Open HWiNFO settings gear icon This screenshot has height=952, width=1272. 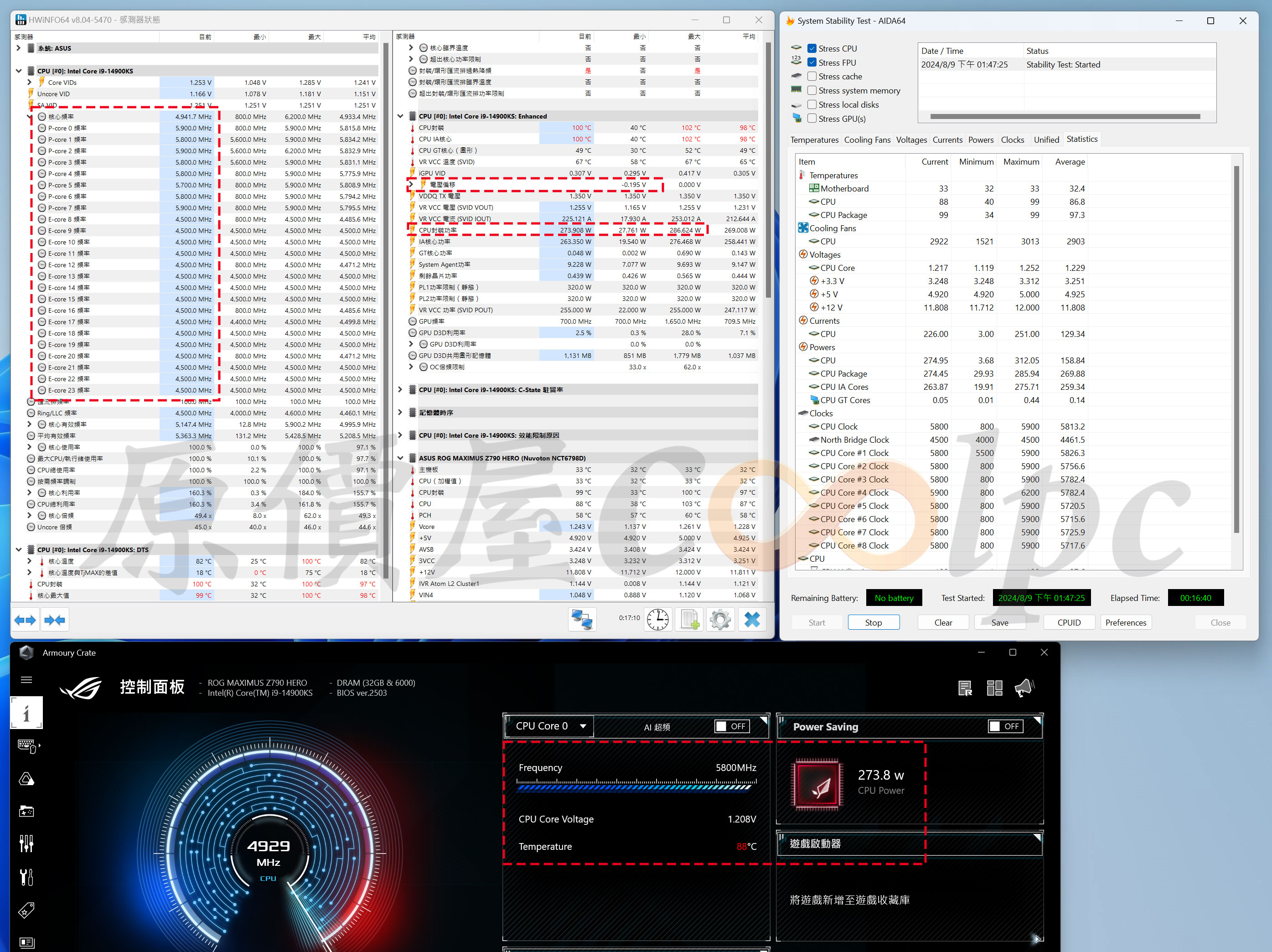coord(720,620)
